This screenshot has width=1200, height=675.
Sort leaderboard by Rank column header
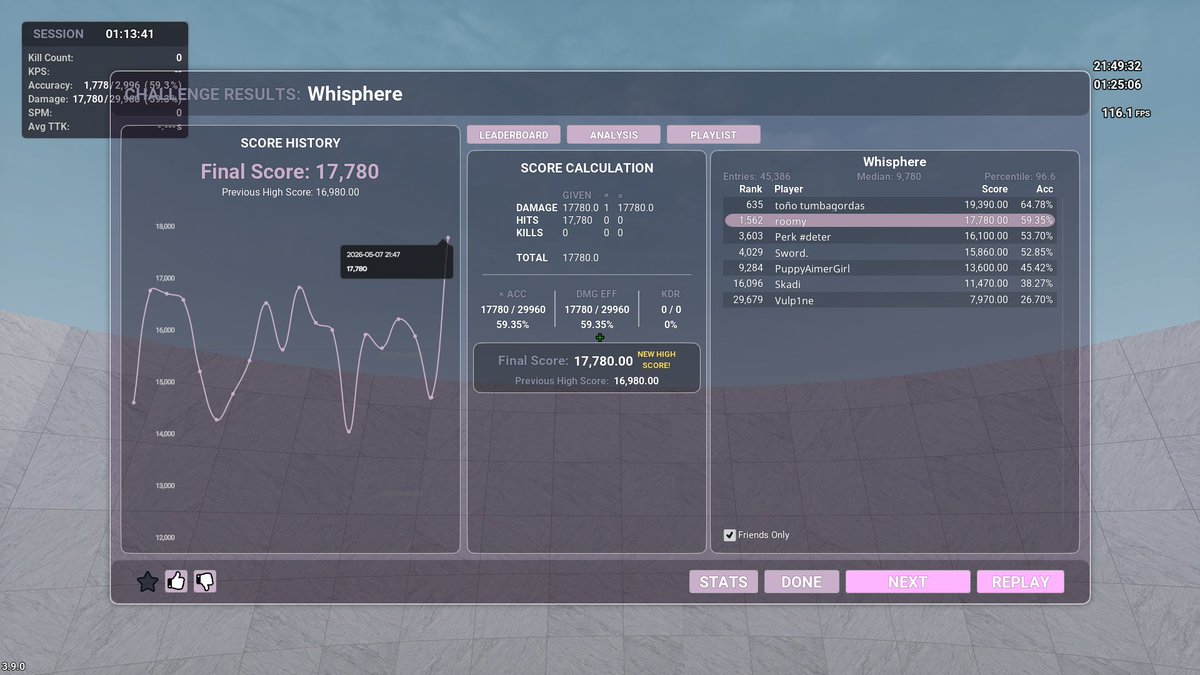coord(750,189)
